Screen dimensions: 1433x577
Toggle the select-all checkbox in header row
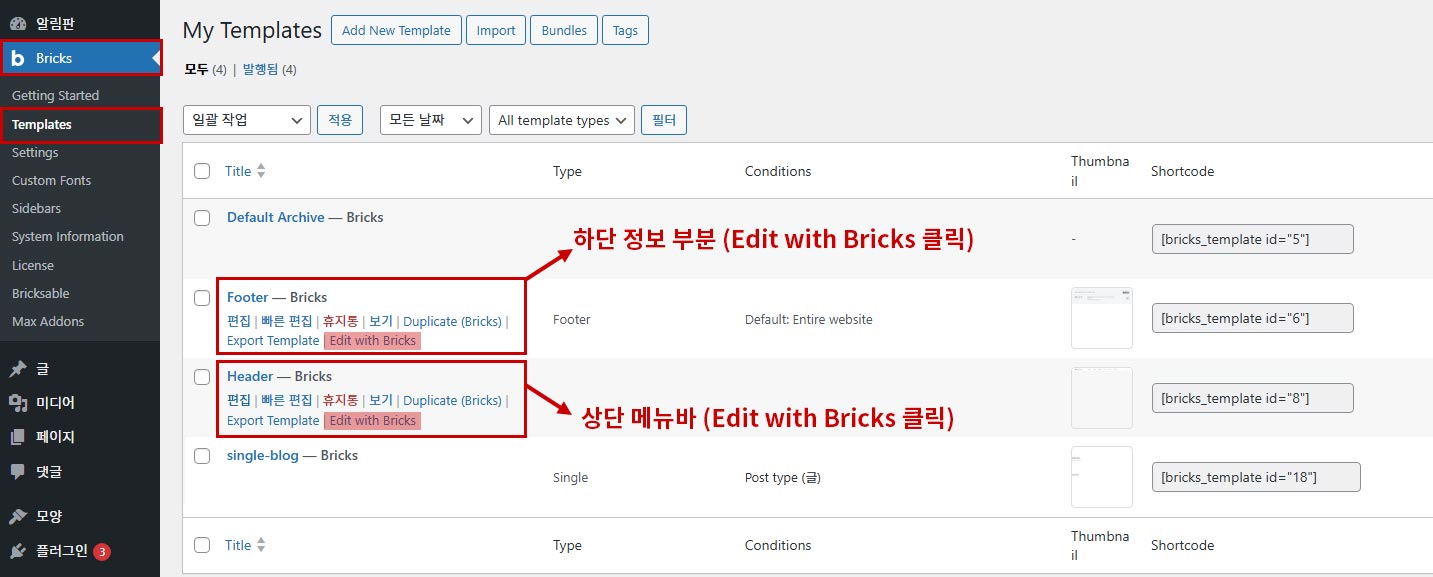[x=202, y=171]
